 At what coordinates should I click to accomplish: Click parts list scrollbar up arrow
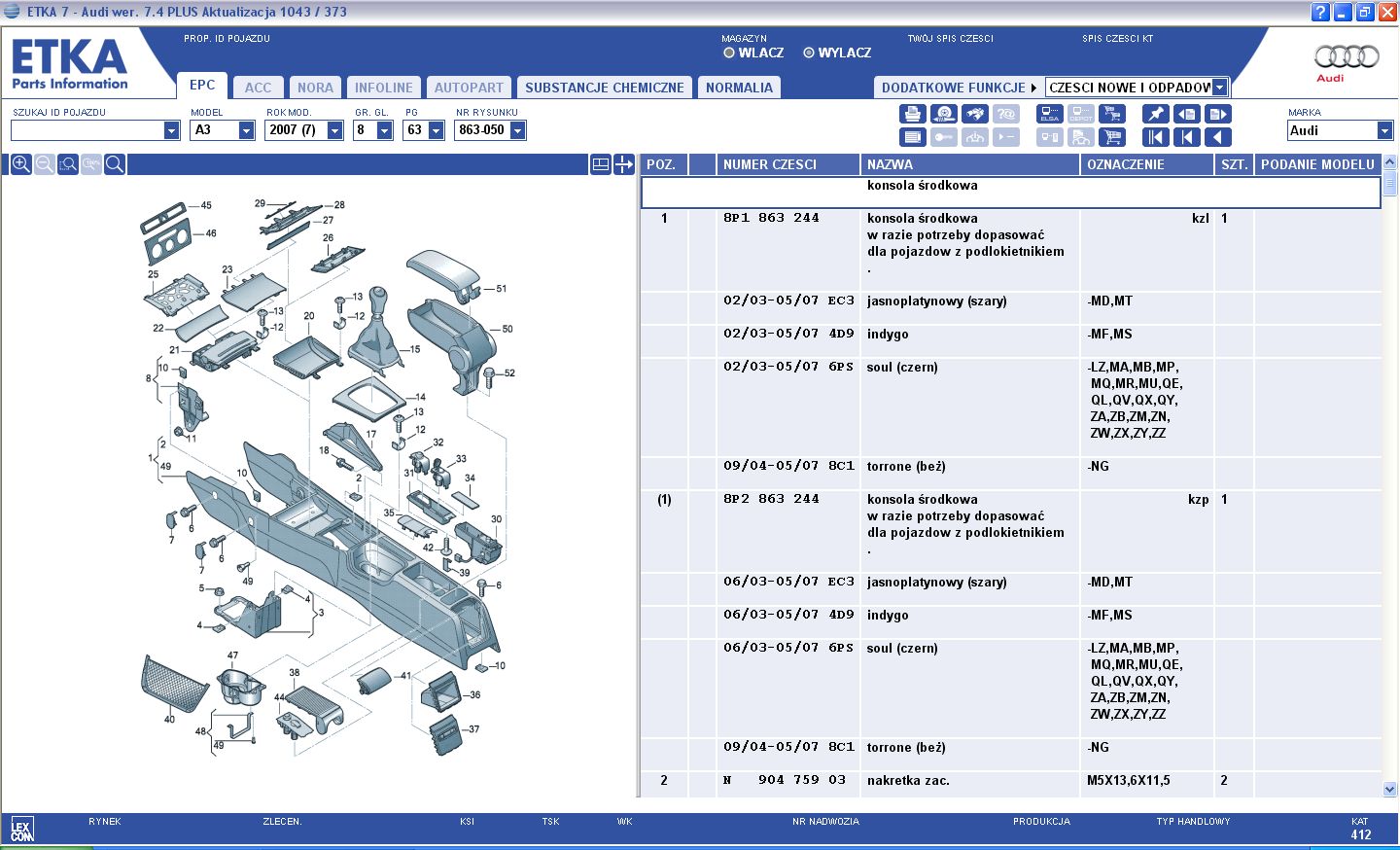(x=1389, y=162)
